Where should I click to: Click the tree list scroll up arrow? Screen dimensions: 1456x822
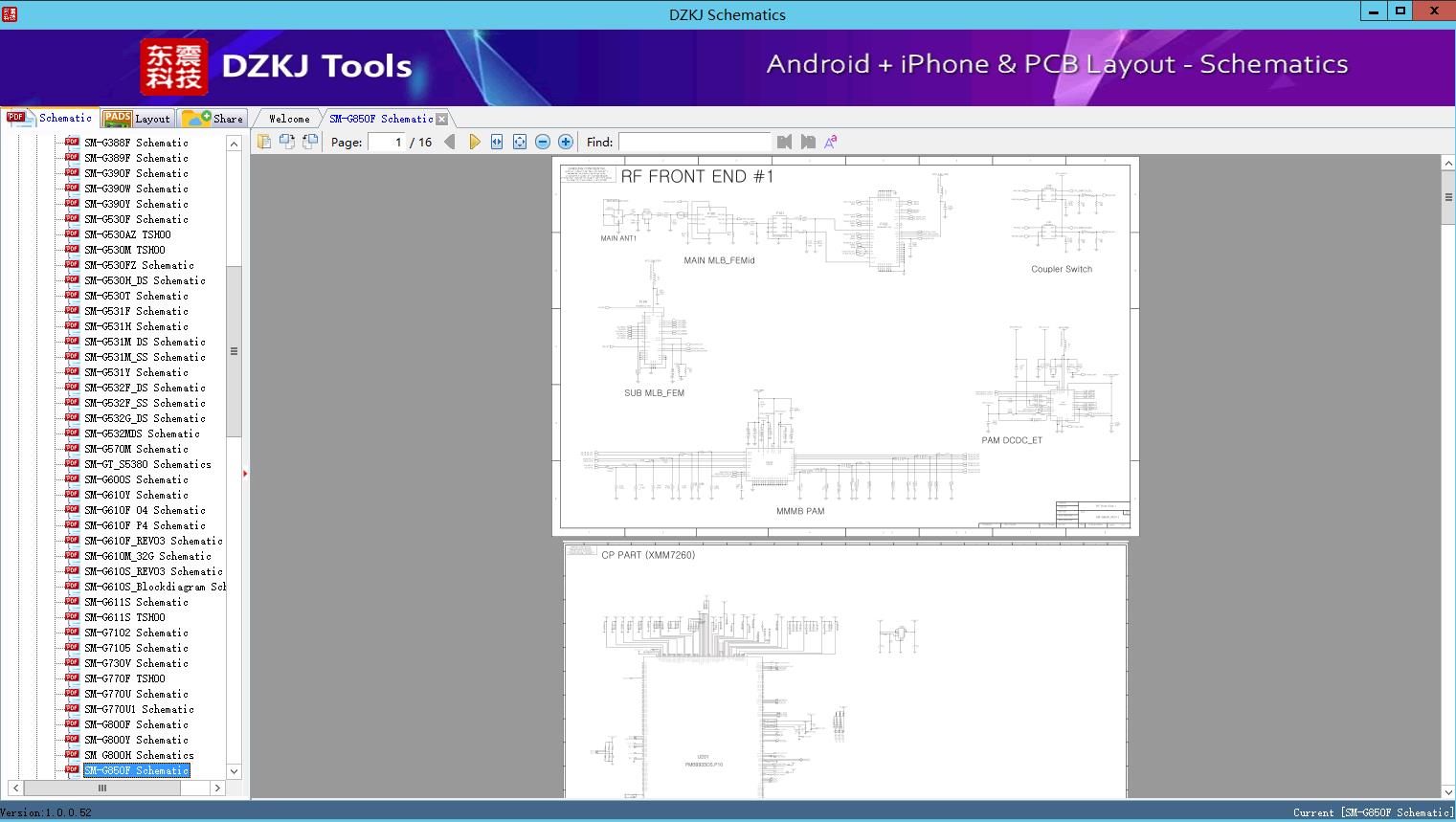(x=234, y=144)
